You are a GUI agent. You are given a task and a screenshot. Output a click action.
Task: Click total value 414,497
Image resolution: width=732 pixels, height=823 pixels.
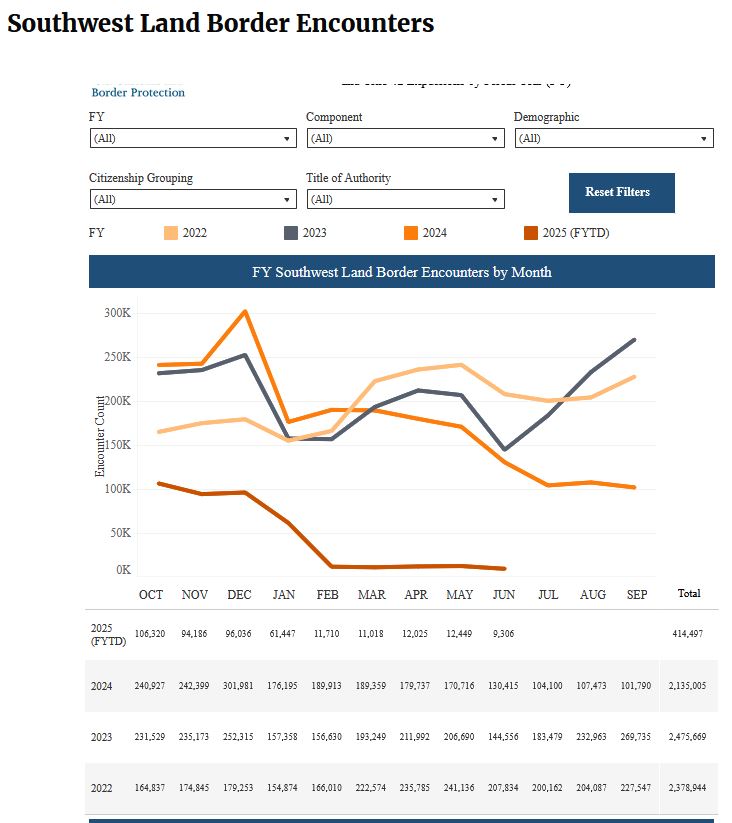point(687,634)
